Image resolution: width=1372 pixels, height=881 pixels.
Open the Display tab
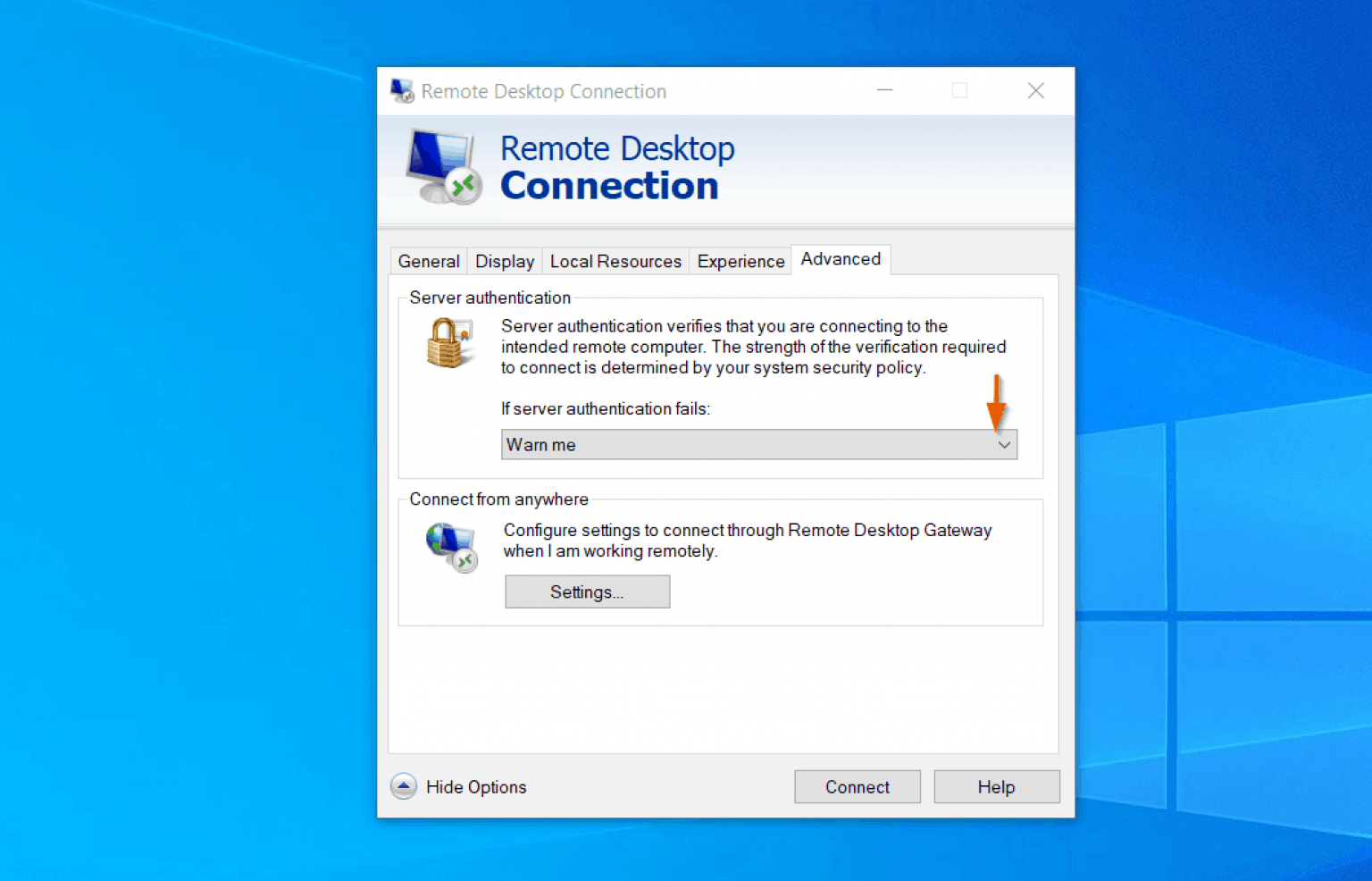tap(504, 261)
